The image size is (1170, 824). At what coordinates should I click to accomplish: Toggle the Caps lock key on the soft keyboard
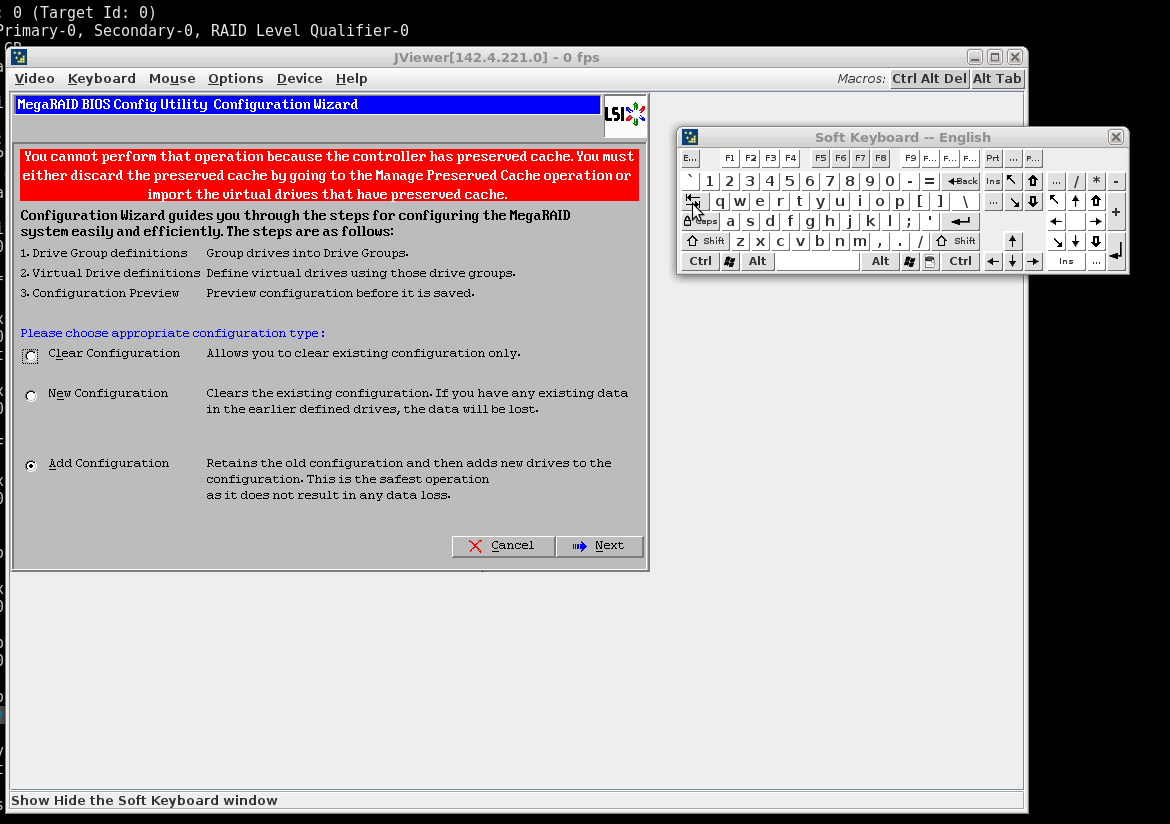pos(701,221)
